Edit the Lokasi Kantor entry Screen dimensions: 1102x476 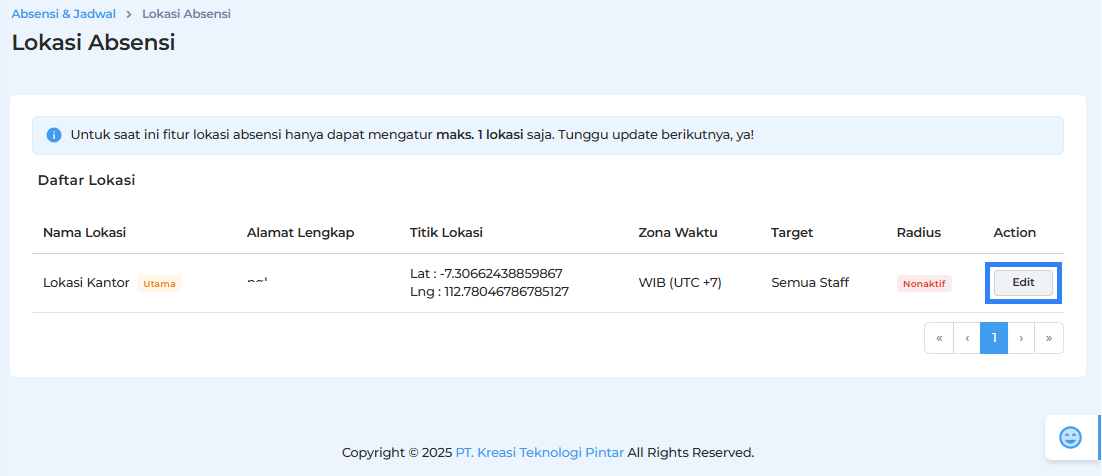(1023, 283)
